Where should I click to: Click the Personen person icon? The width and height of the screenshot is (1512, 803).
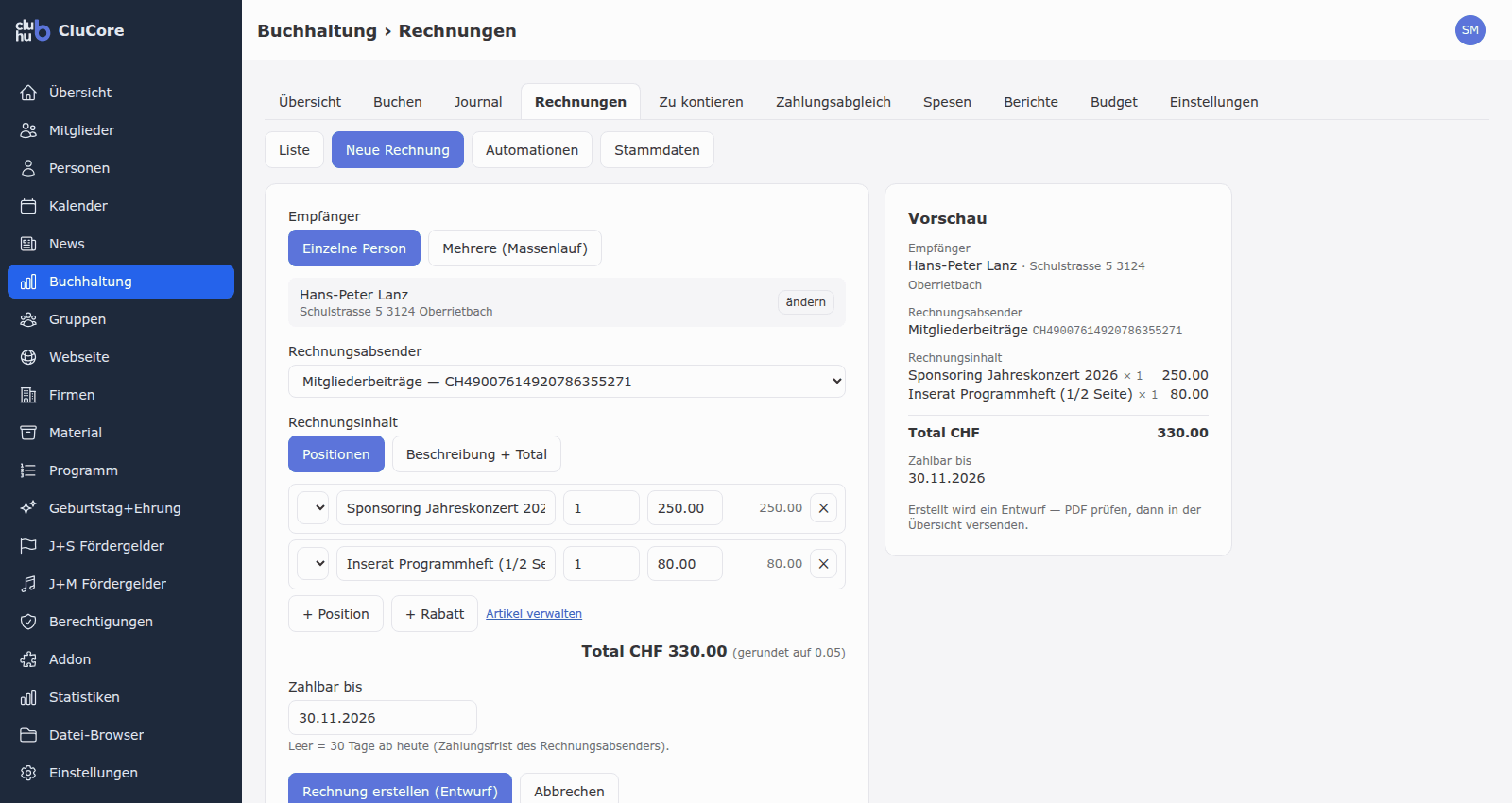pyautogui.click(x=28, y=168)
